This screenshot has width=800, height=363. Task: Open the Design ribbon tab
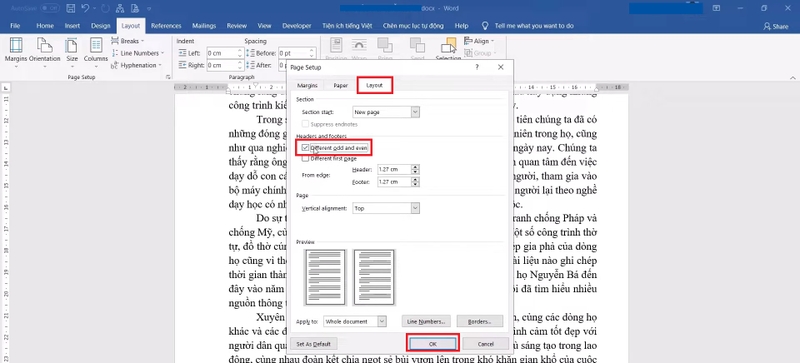tap(101, 26)
